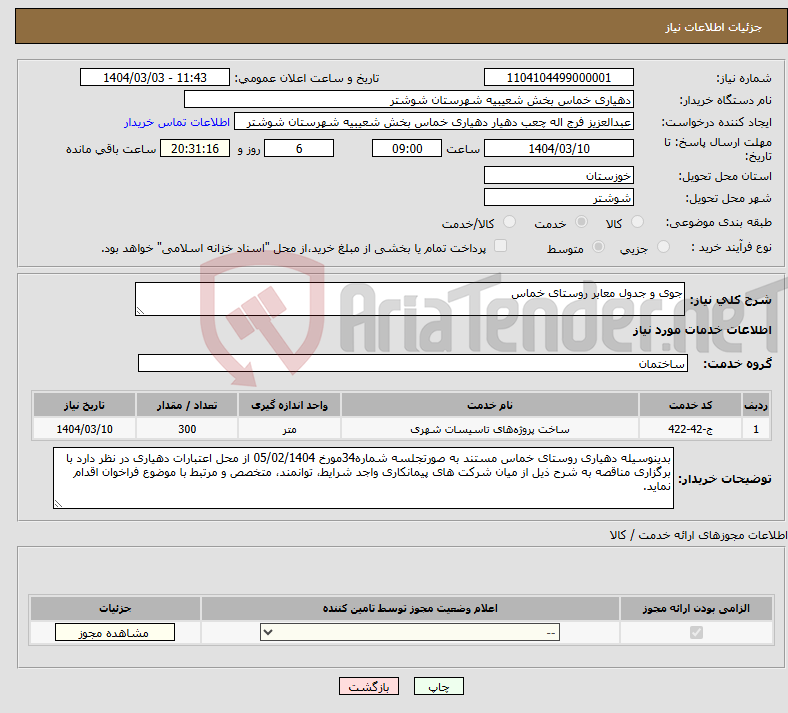Open the اطلاعات تماس خریدار link
788x713 pixels.
pyautogui.click(x=177, y=122)
